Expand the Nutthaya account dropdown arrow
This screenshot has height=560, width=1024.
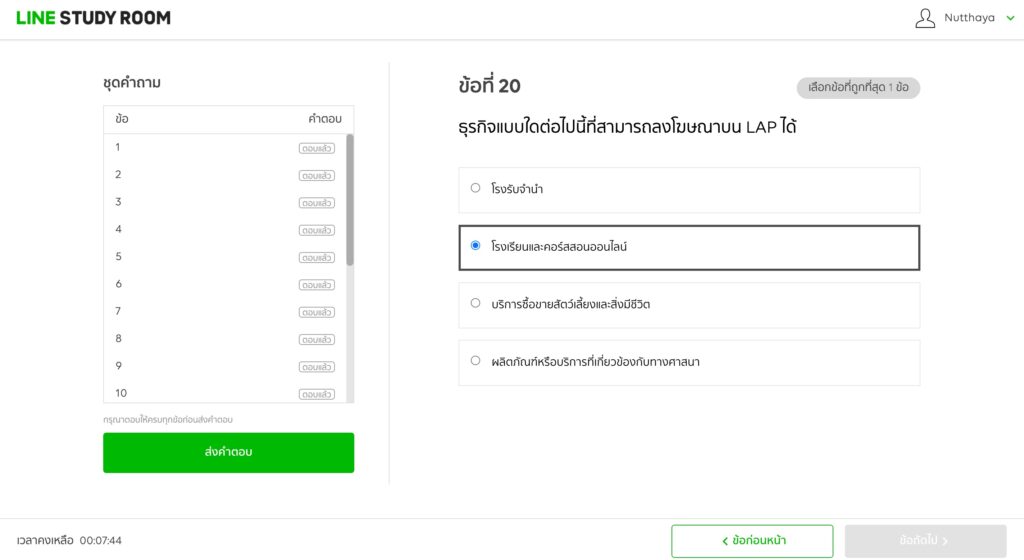click(1010, 18)
